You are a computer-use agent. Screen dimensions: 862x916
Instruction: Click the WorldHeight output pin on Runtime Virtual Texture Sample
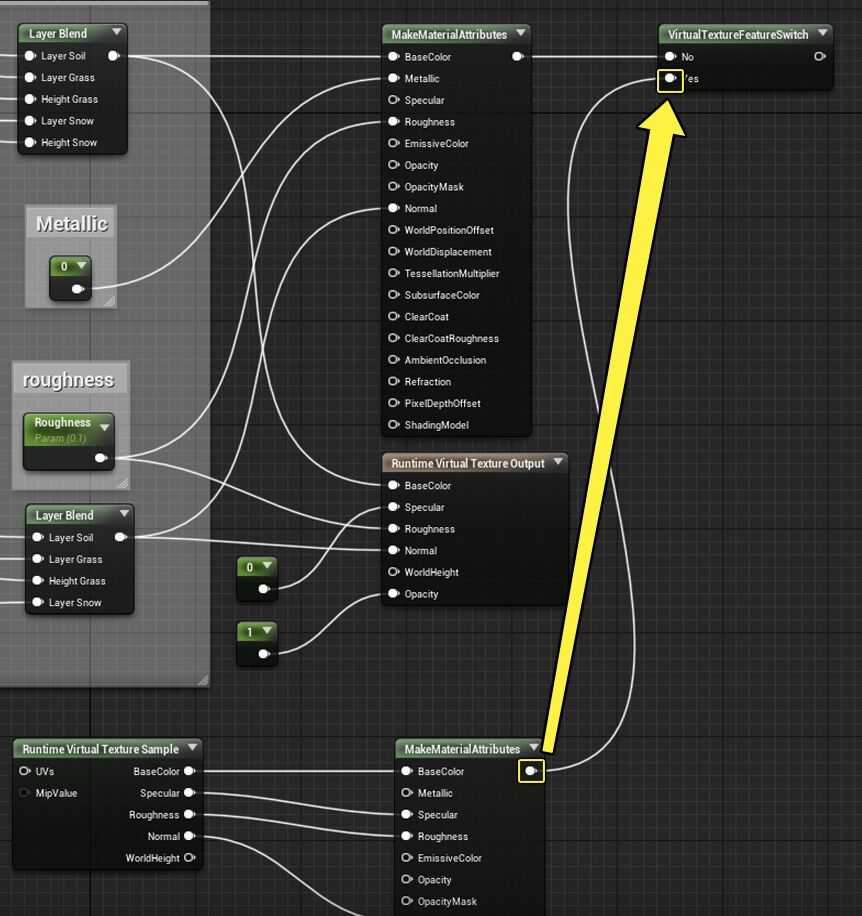coord(189,858)
